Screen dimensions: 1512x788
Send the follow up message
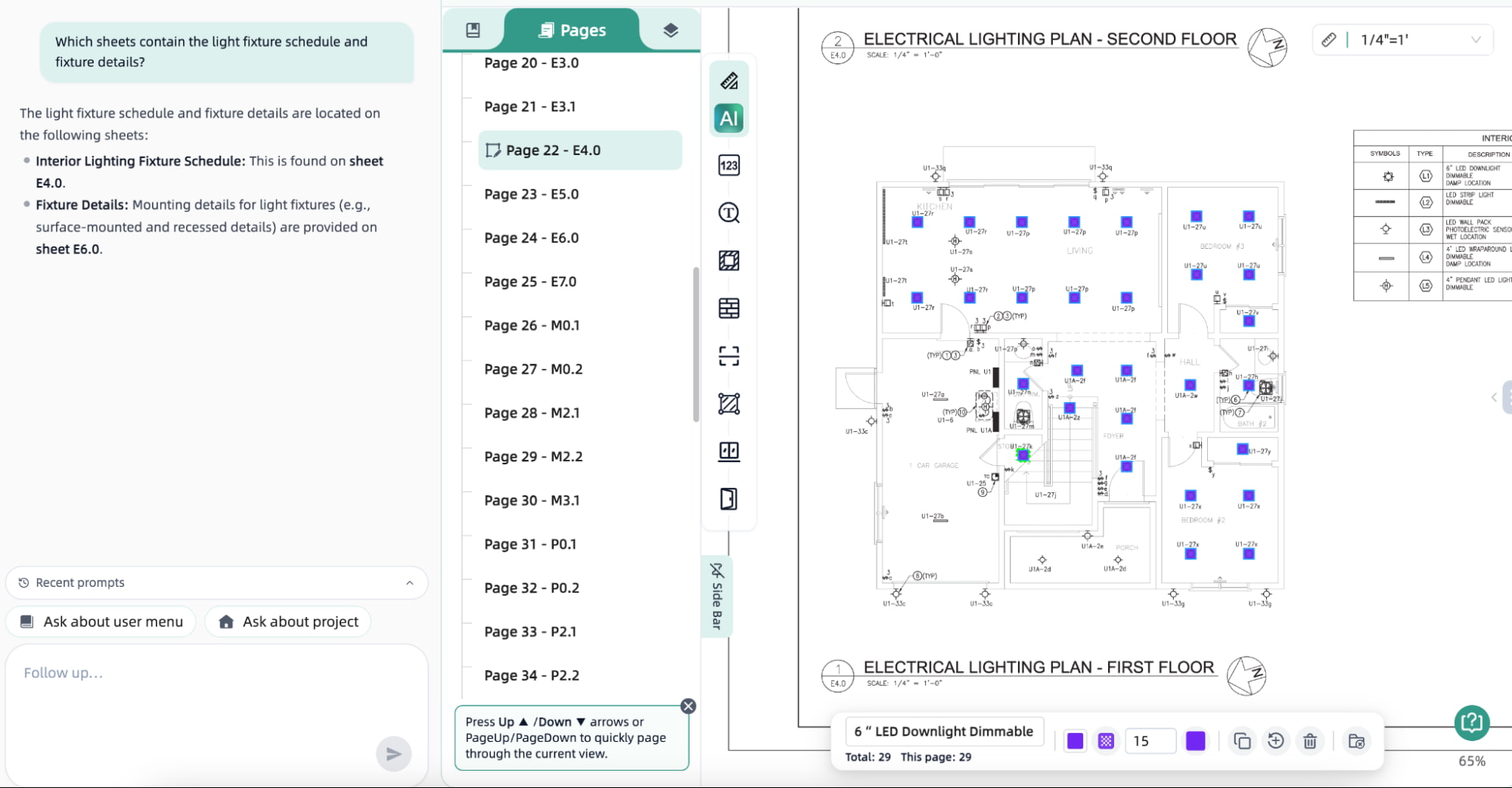coord(393,753)
